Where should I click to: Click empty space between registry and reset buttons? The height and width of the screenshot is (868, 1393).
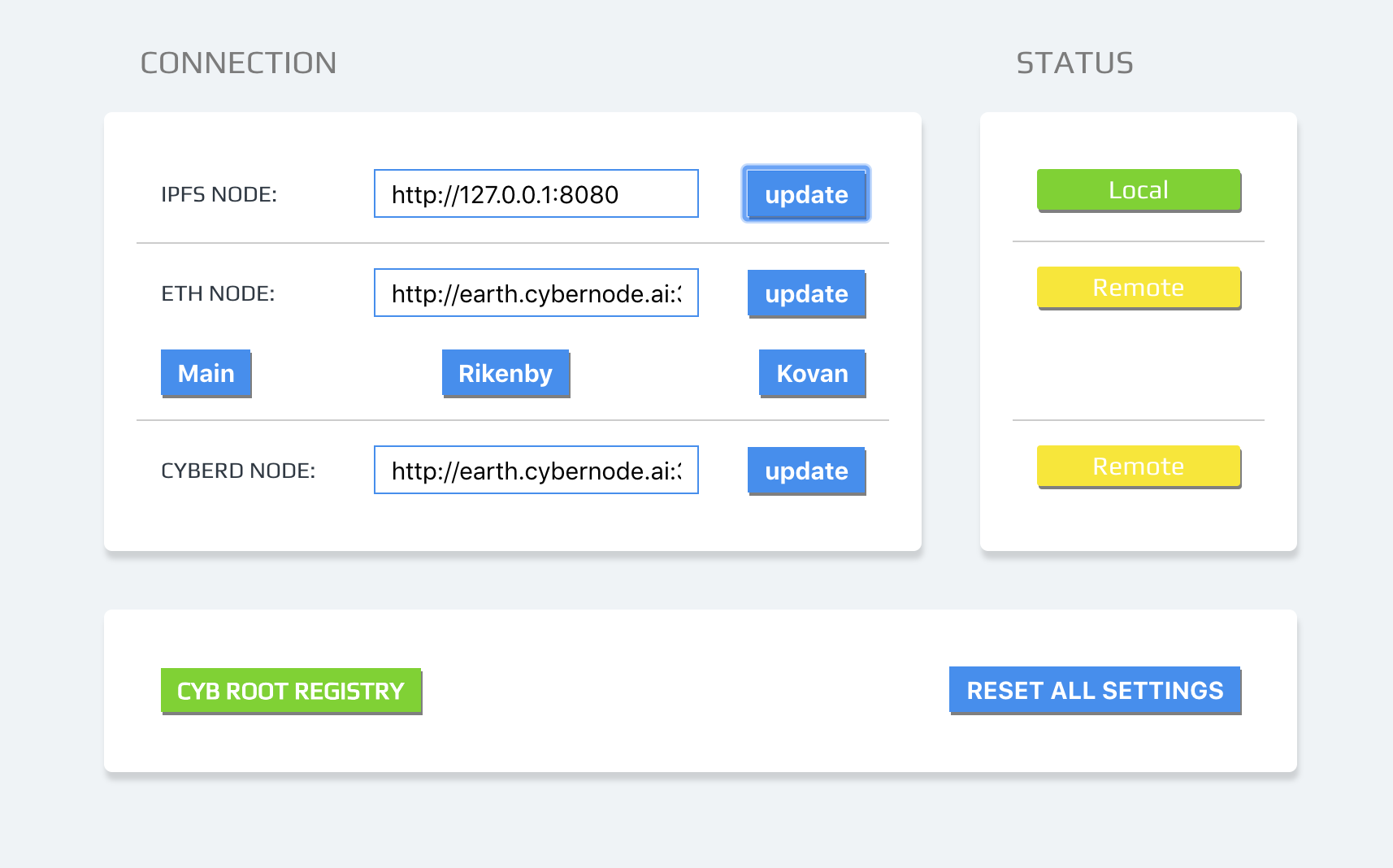pyautogui.click(x=685, y=691)
